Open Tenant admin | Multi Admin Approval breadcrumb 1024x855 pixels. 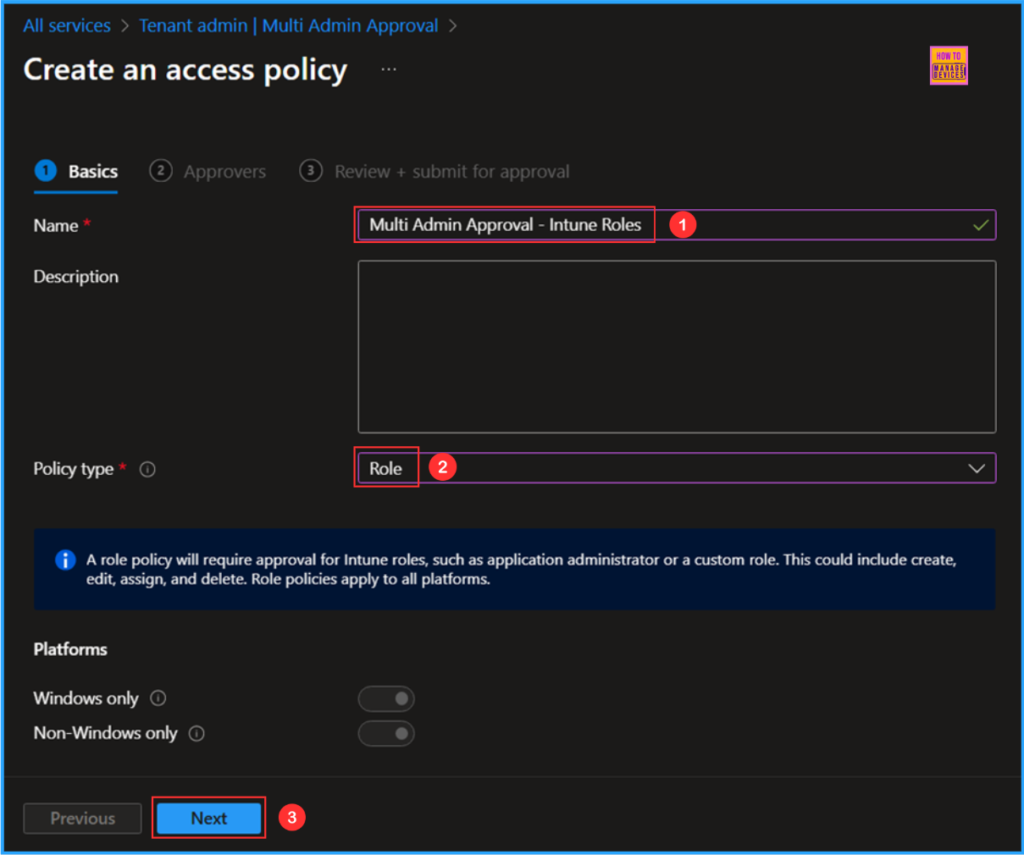[x=289, y=25]
